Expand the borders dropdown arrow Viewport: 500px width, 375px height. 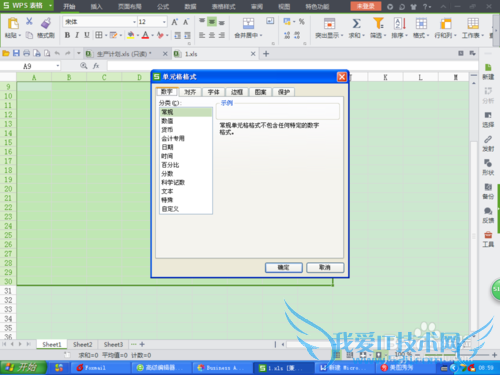coord(106,35)
